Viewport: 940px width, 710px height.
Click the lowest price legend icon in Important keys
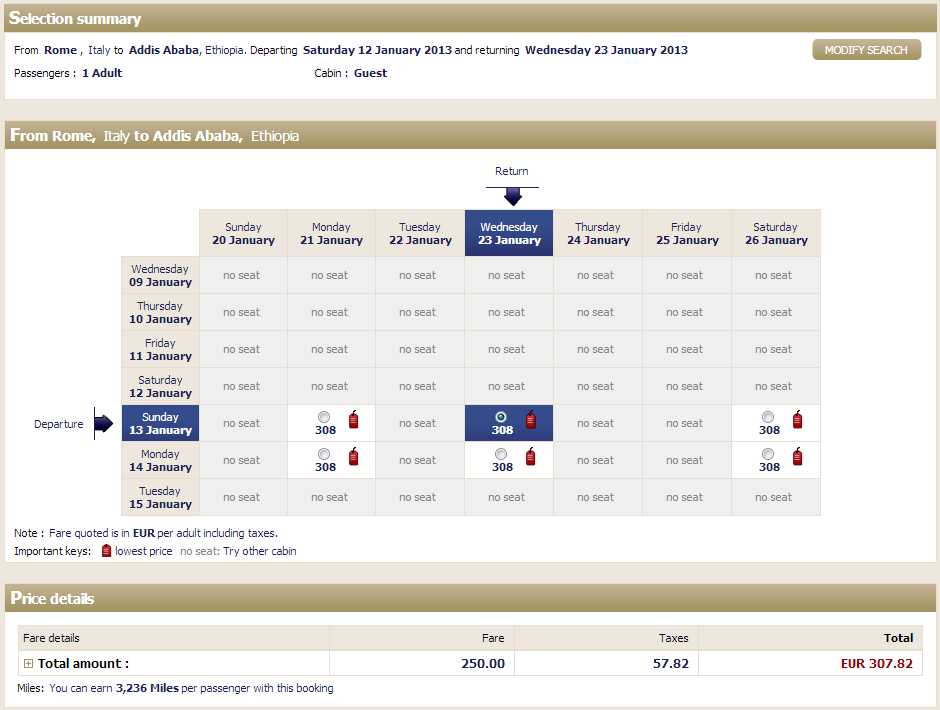107,551
